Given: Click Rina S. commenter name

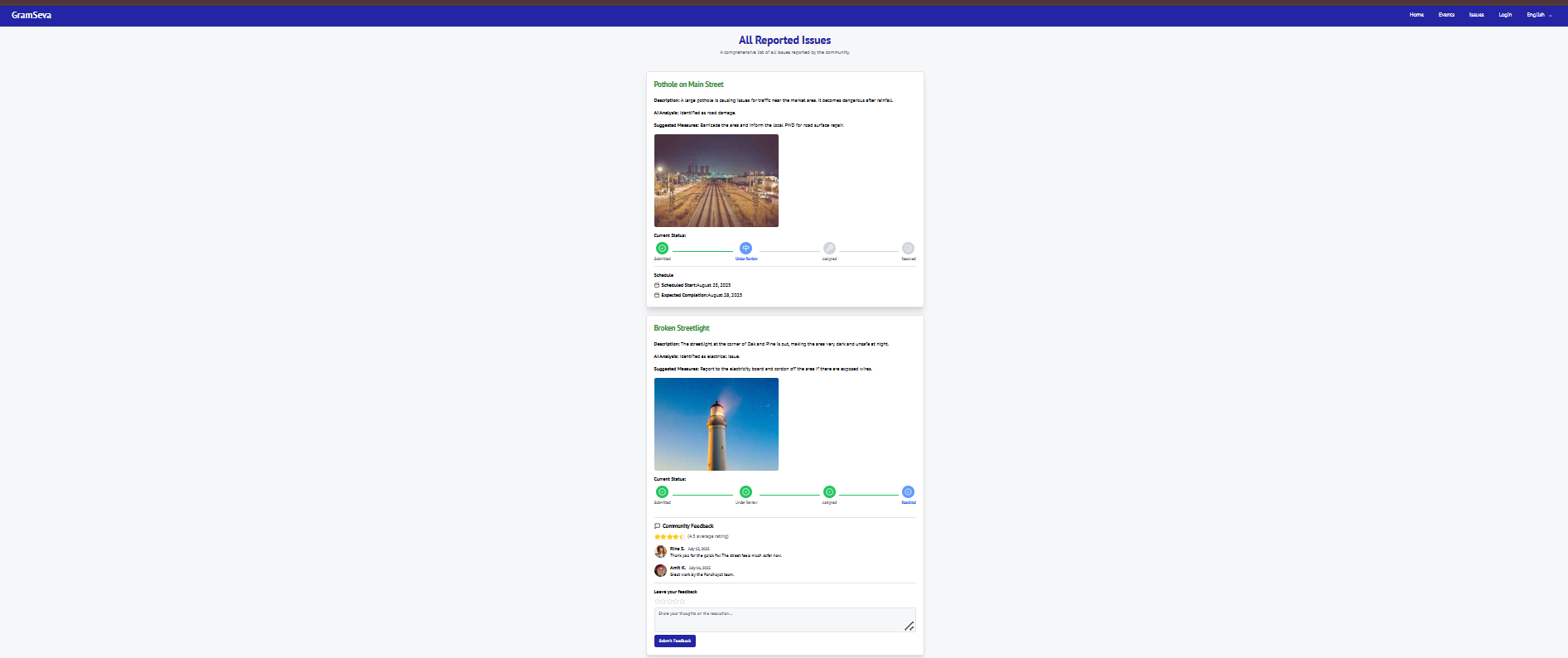Looking at the screenshot, I should coord(678,549).
